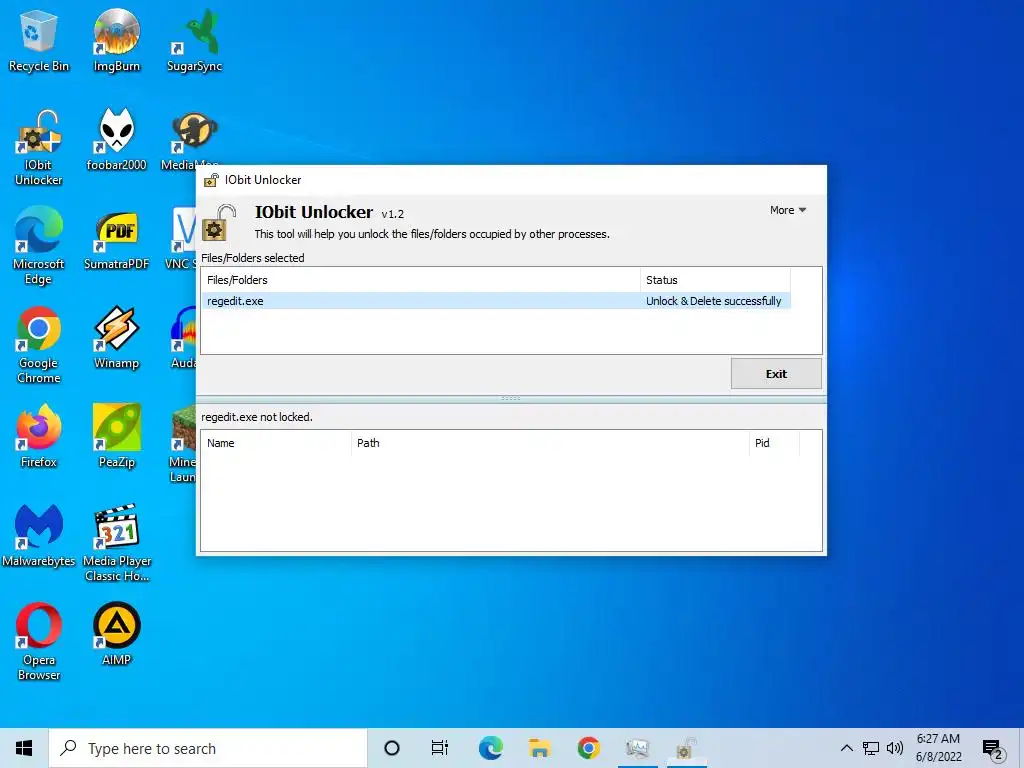Open Cortana from the taskbar
1024x768 pixels.
pos(391,748)
